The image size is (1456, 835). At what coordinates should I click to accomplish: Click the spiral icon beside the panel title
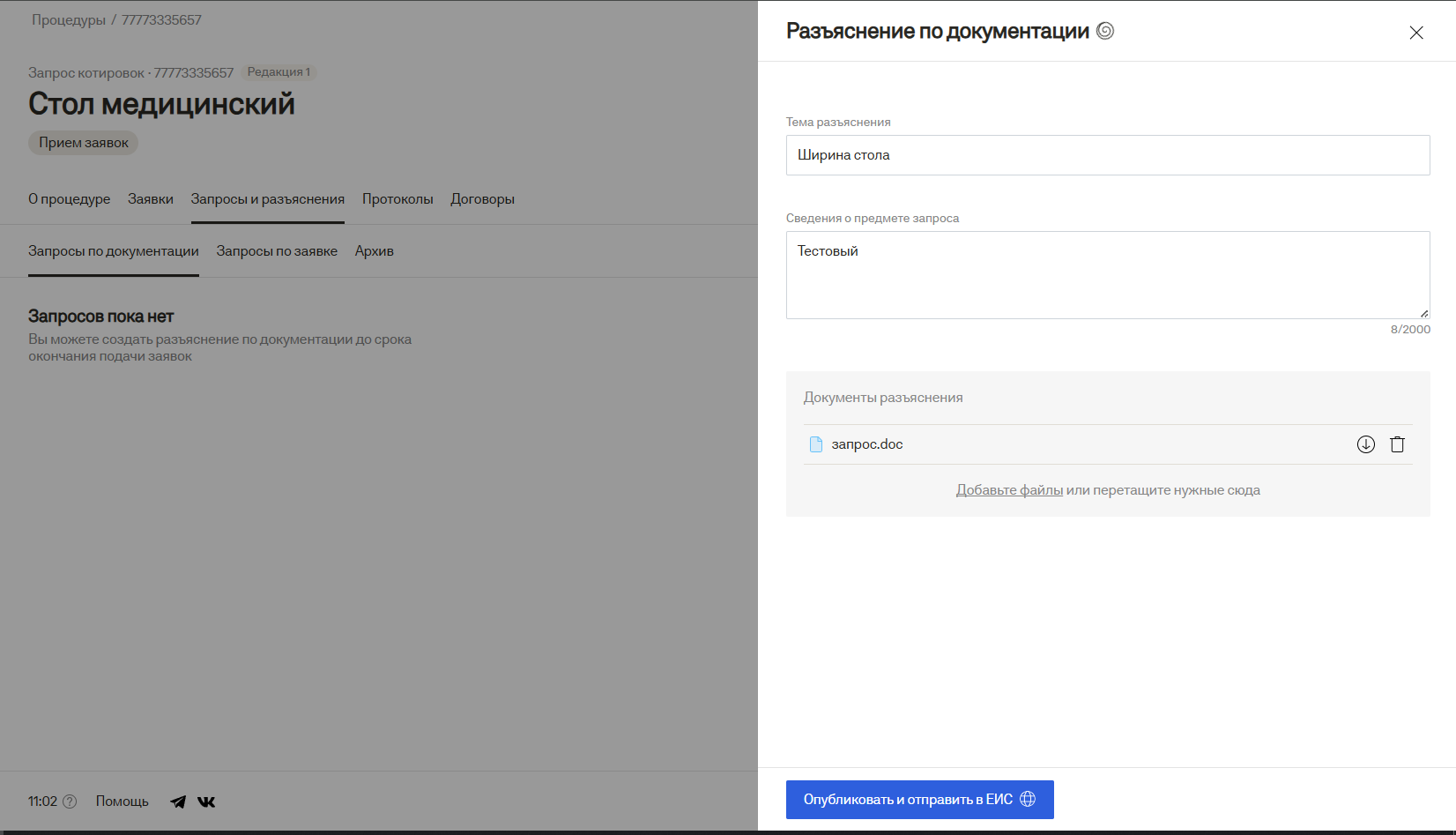pos(1105,31)
